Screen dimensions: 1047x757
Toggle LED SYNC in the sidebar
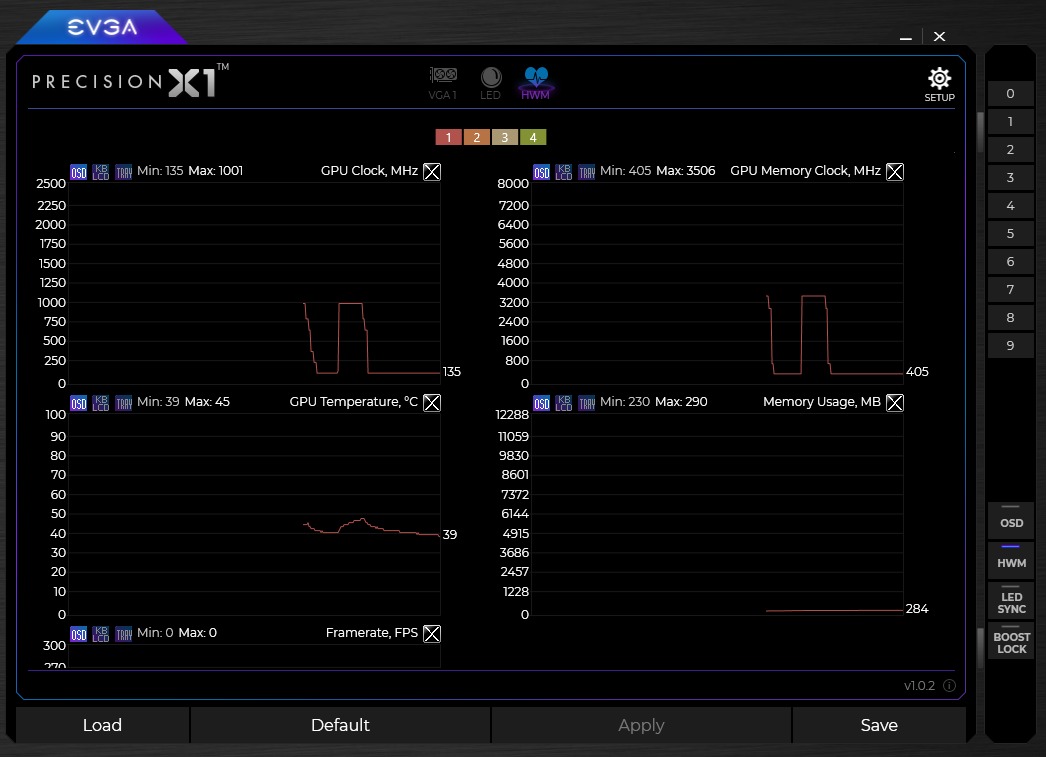(1011, 603)
